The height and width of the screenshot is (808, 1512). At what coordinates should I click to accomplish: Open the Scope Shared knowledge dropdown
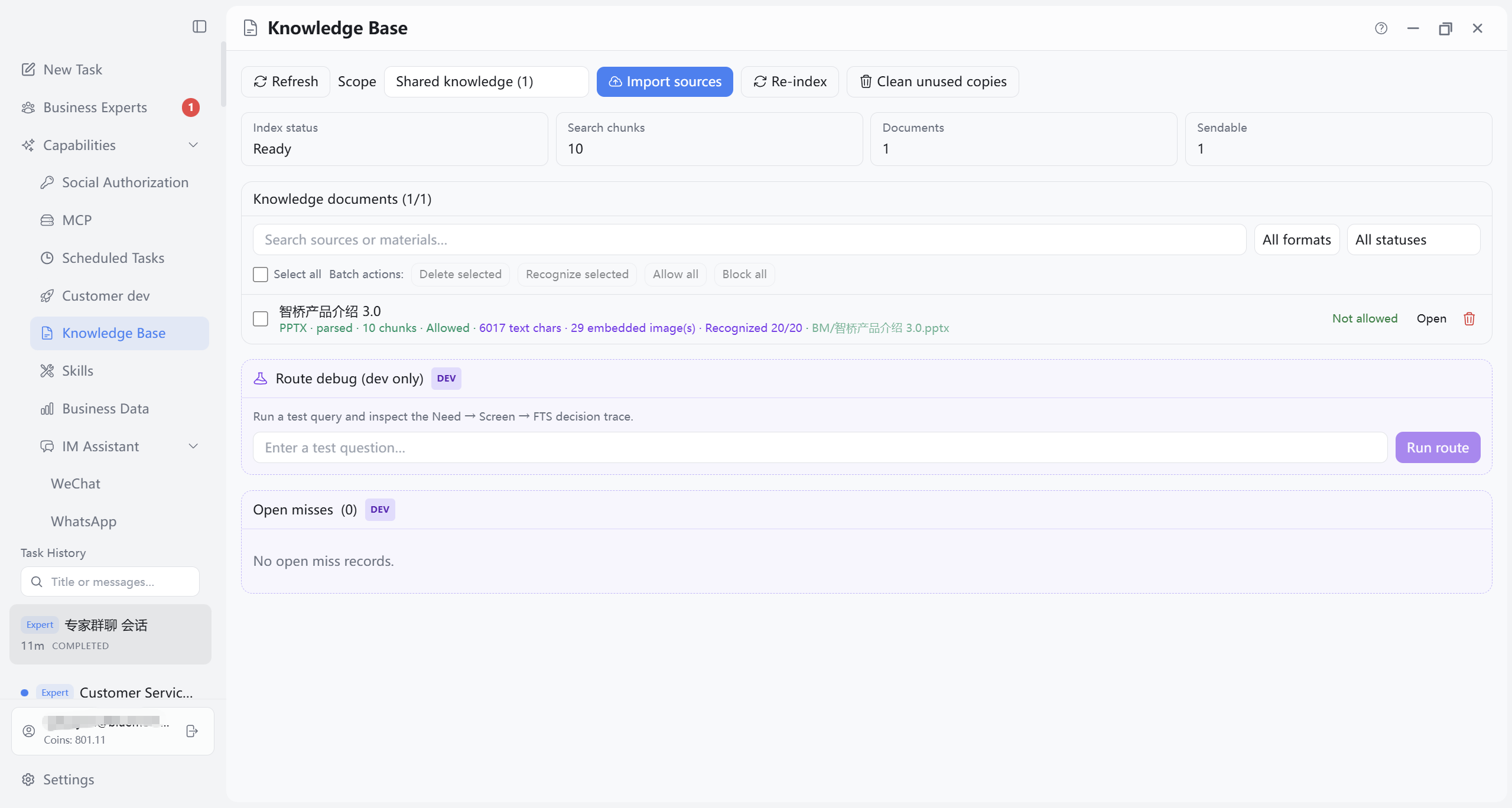tap(486, 82)
